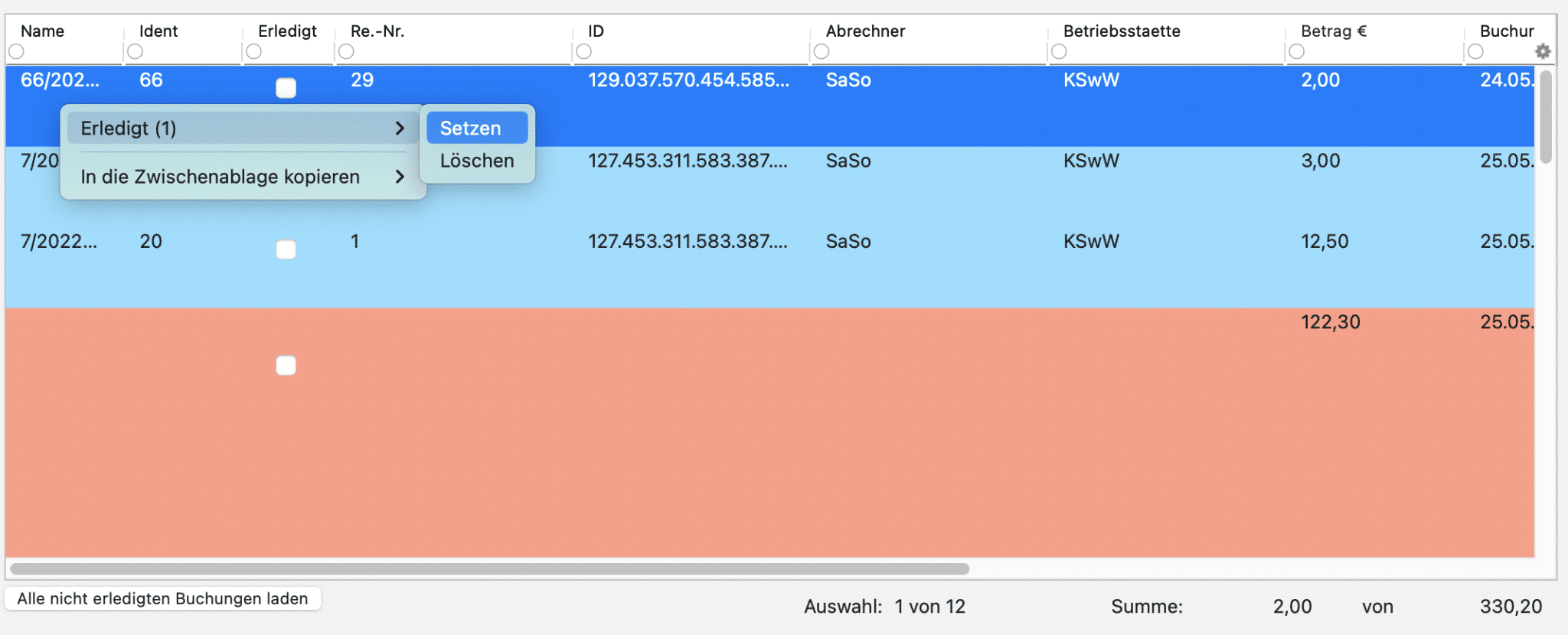Choose Löschen in the submenu
This screenshot has width=1568, height=635.
tap(477, 161)
